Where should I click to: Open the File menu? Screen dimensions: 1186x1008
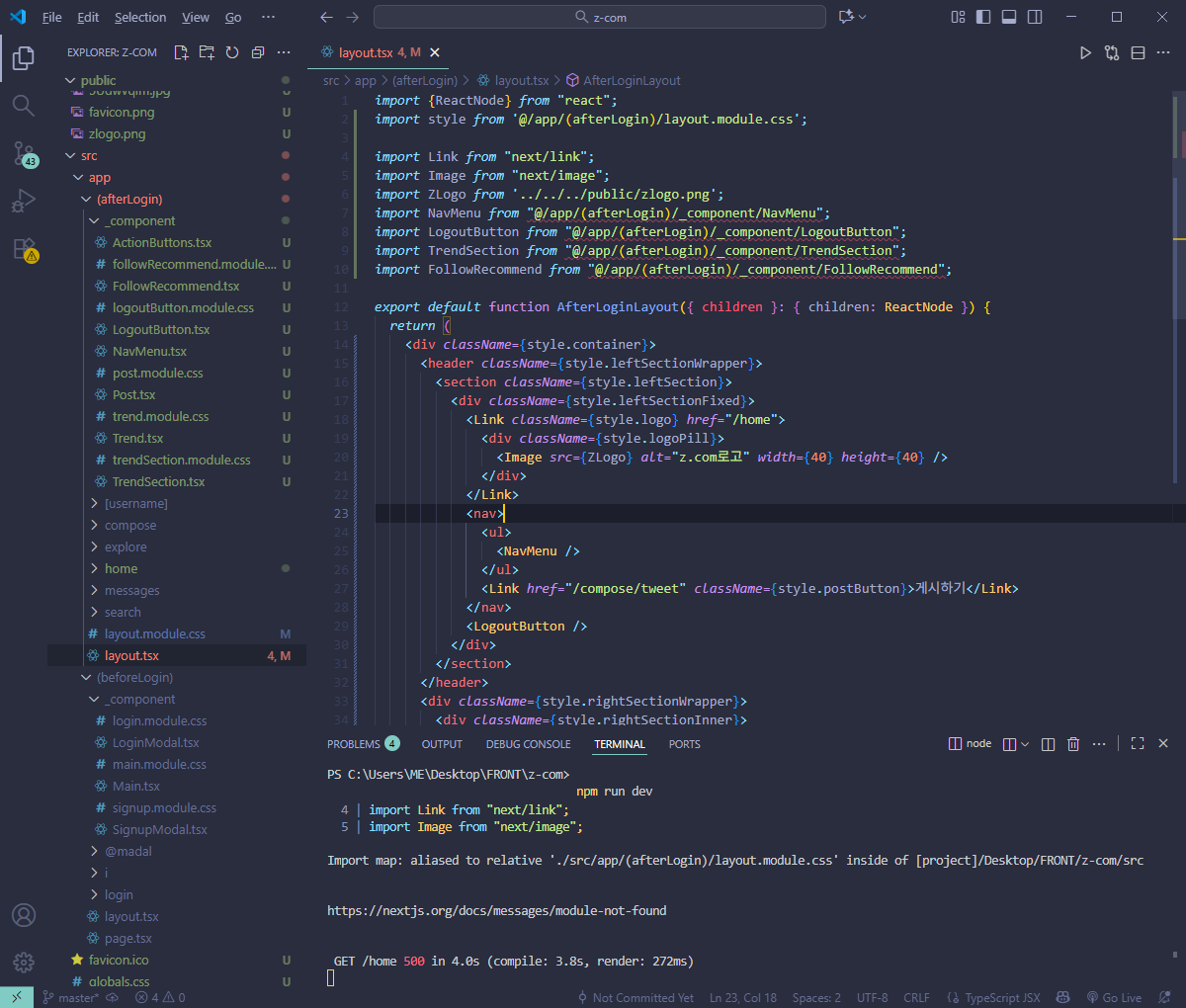51,17
